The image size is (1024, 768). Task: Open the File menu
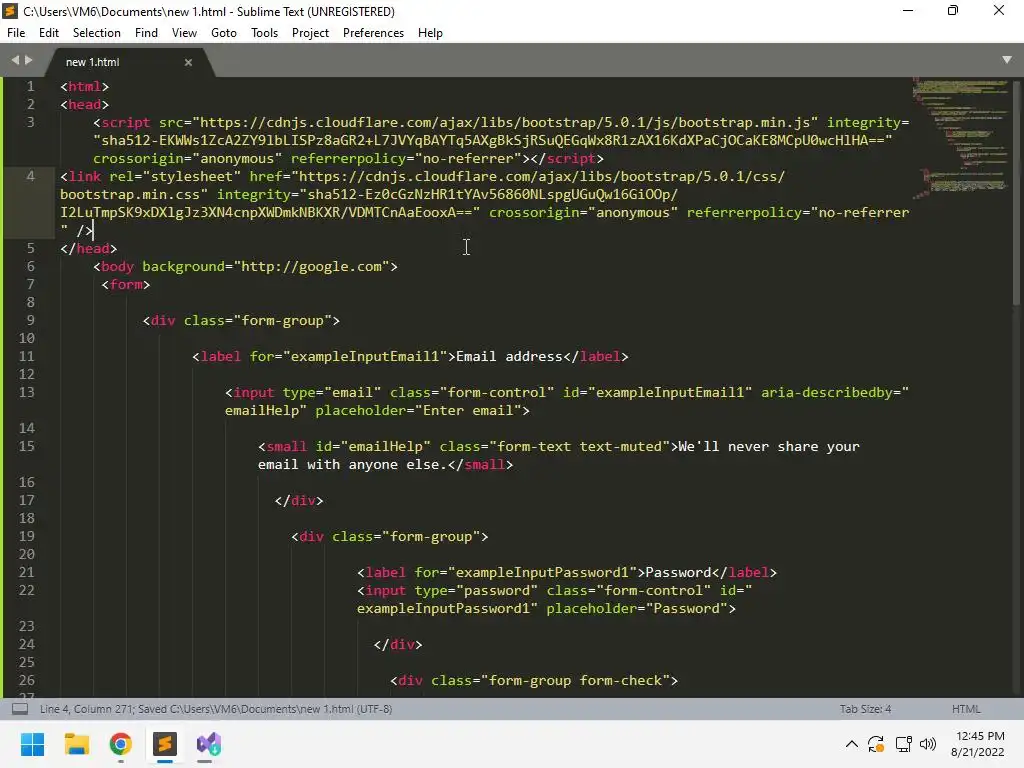click(x=16, y=33)
